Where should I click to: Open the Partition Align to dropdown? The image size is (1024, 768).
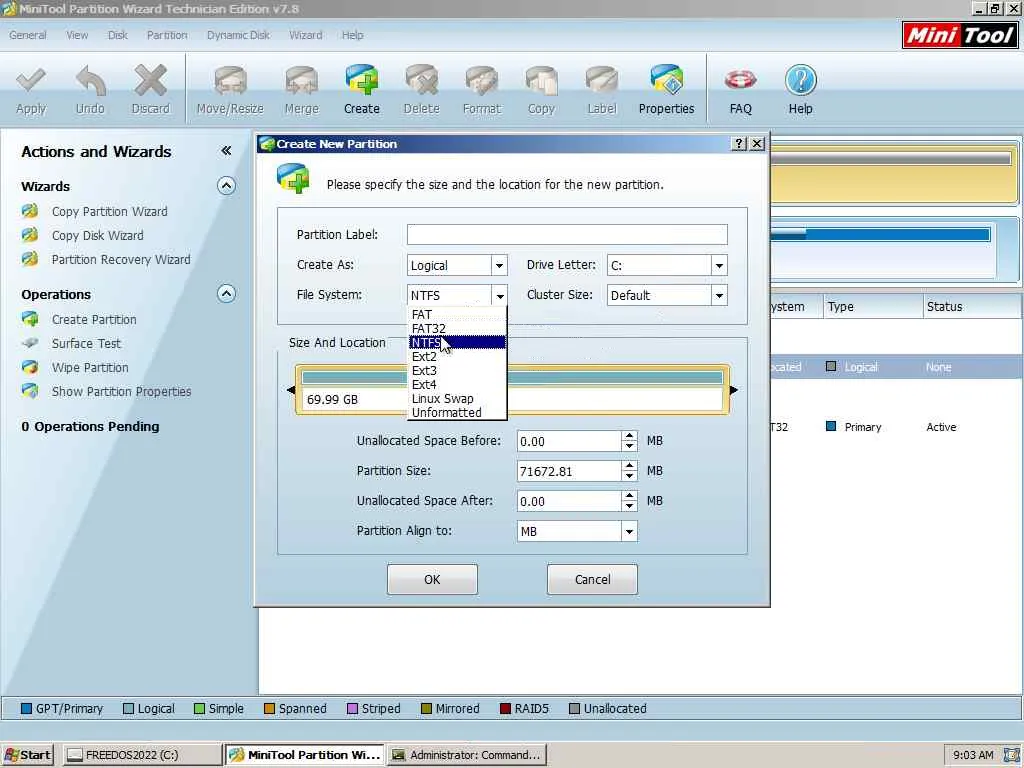point(629,532)
